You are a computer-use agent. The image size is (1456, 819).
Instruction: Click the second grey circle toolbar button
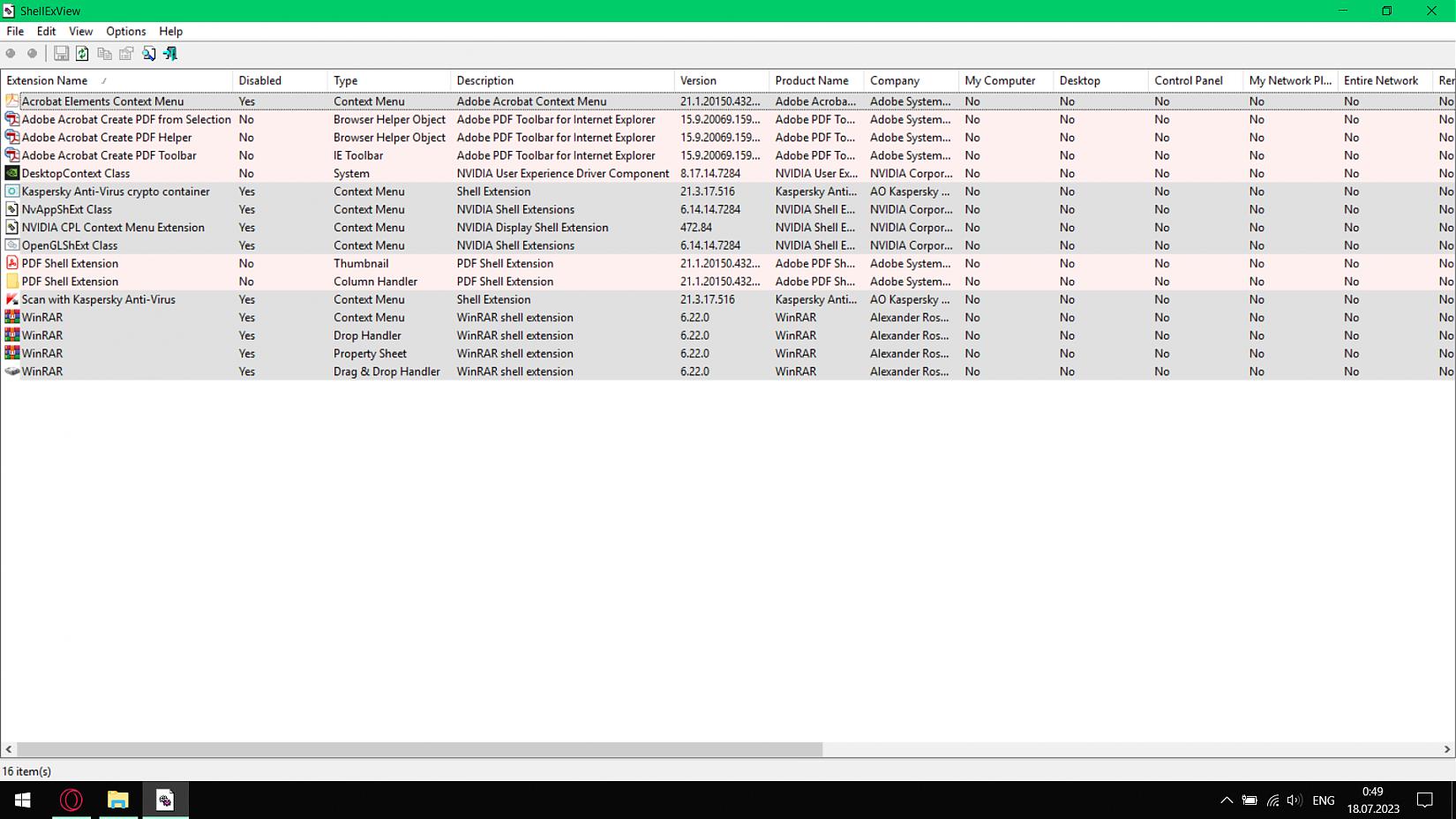tap(33, 54)
